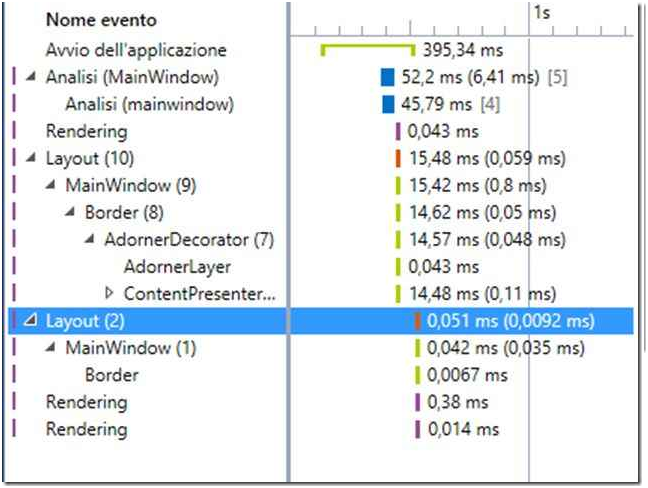Click the Nome evento column header

pyautogui.click(x=101, y=20)
